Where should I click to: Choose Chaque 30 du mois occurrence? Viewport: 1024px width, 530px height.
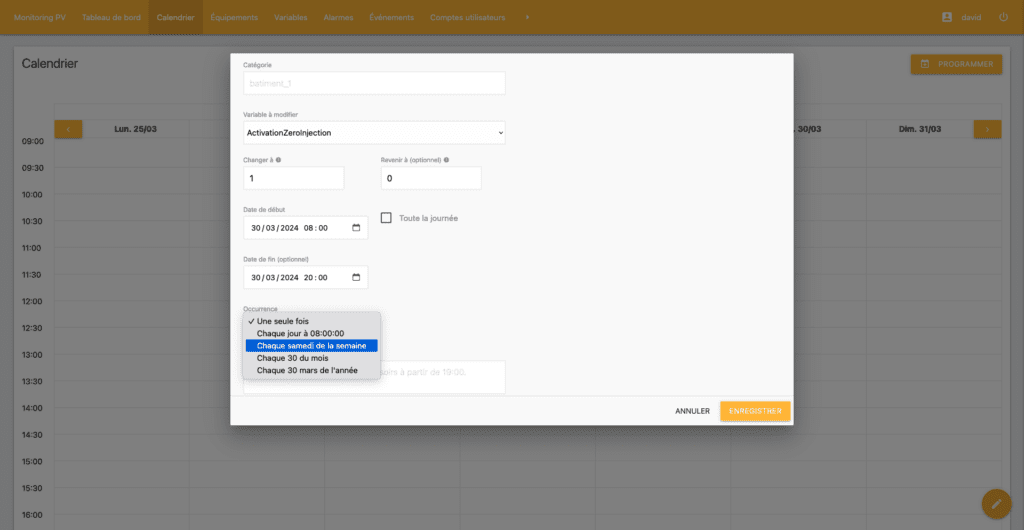[x=292, y=358]
